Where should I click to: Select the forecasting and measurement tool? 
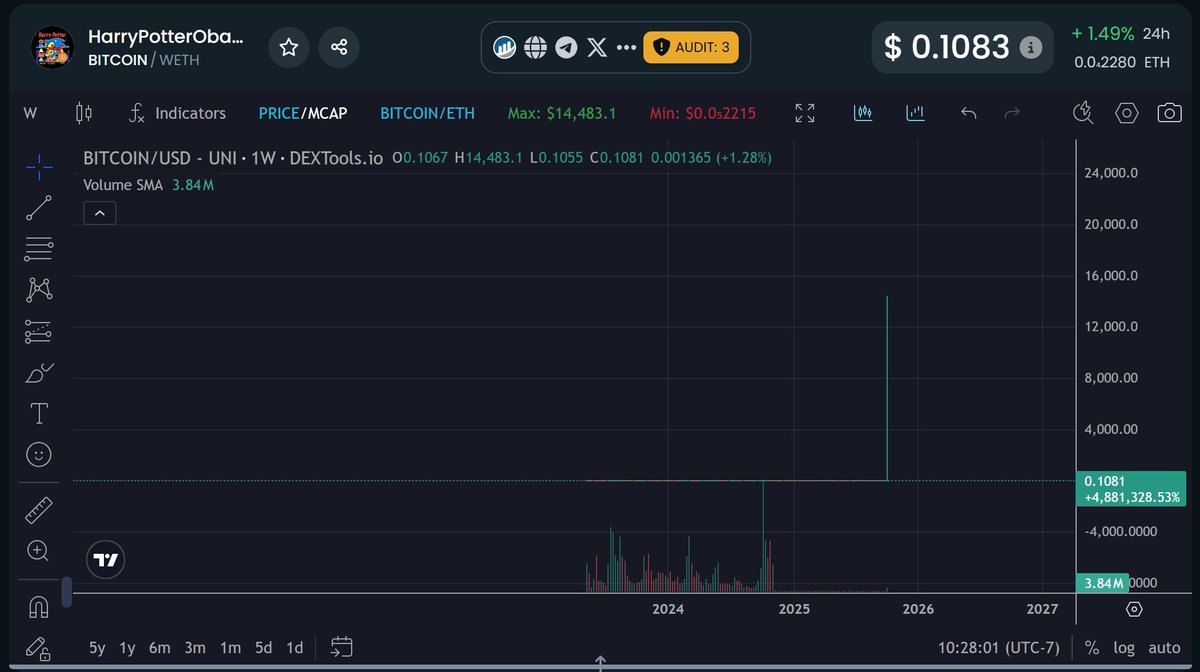pos(39,331)
